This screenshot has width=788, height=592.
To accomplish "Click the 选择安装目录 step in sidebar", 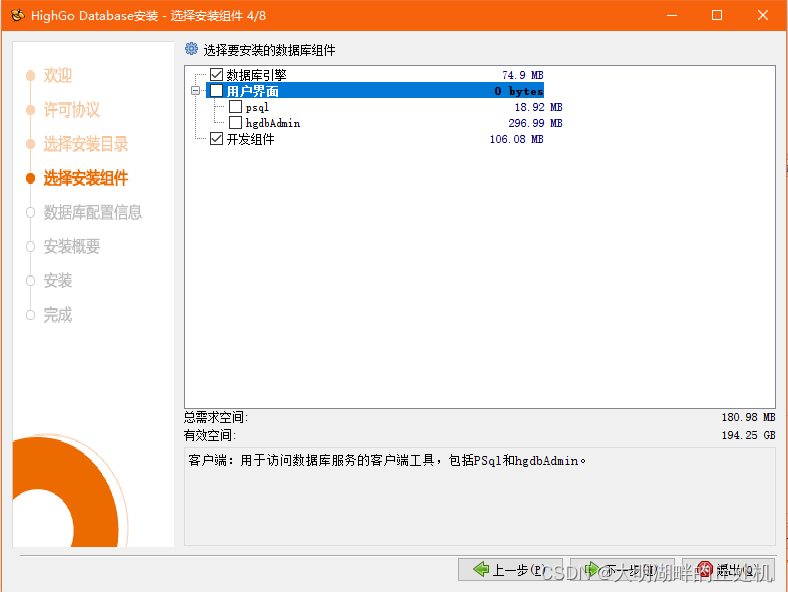I will 85,144.
